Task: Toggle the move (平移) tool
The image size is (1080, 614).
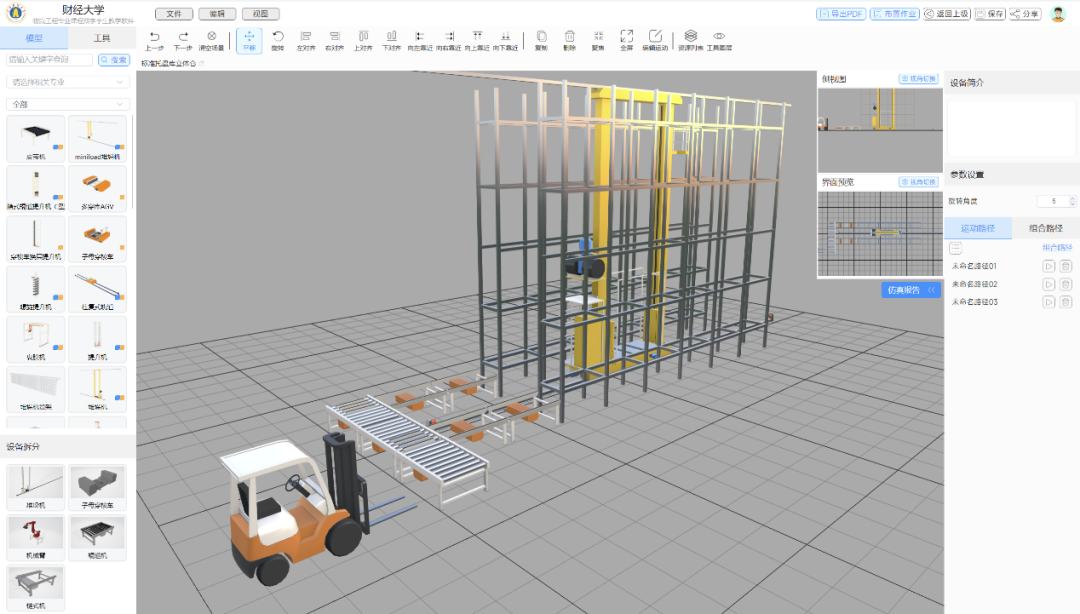Action: (x=249, y=36)
